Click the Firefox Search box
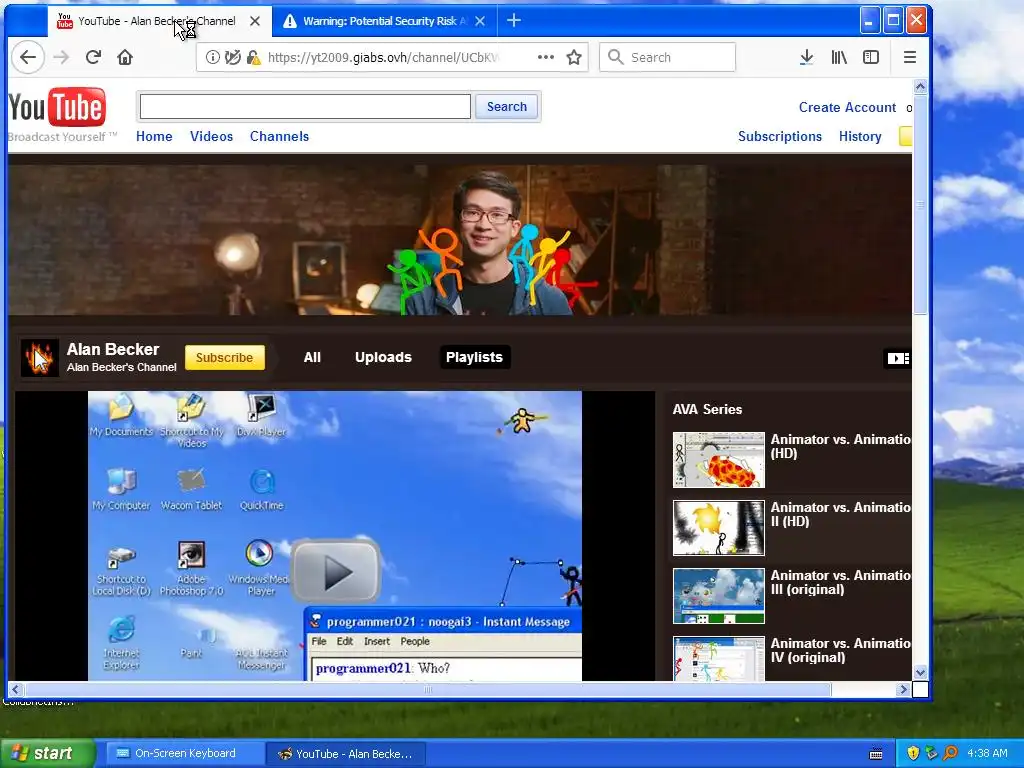The image size is (1024, 768). click(667, 57)
